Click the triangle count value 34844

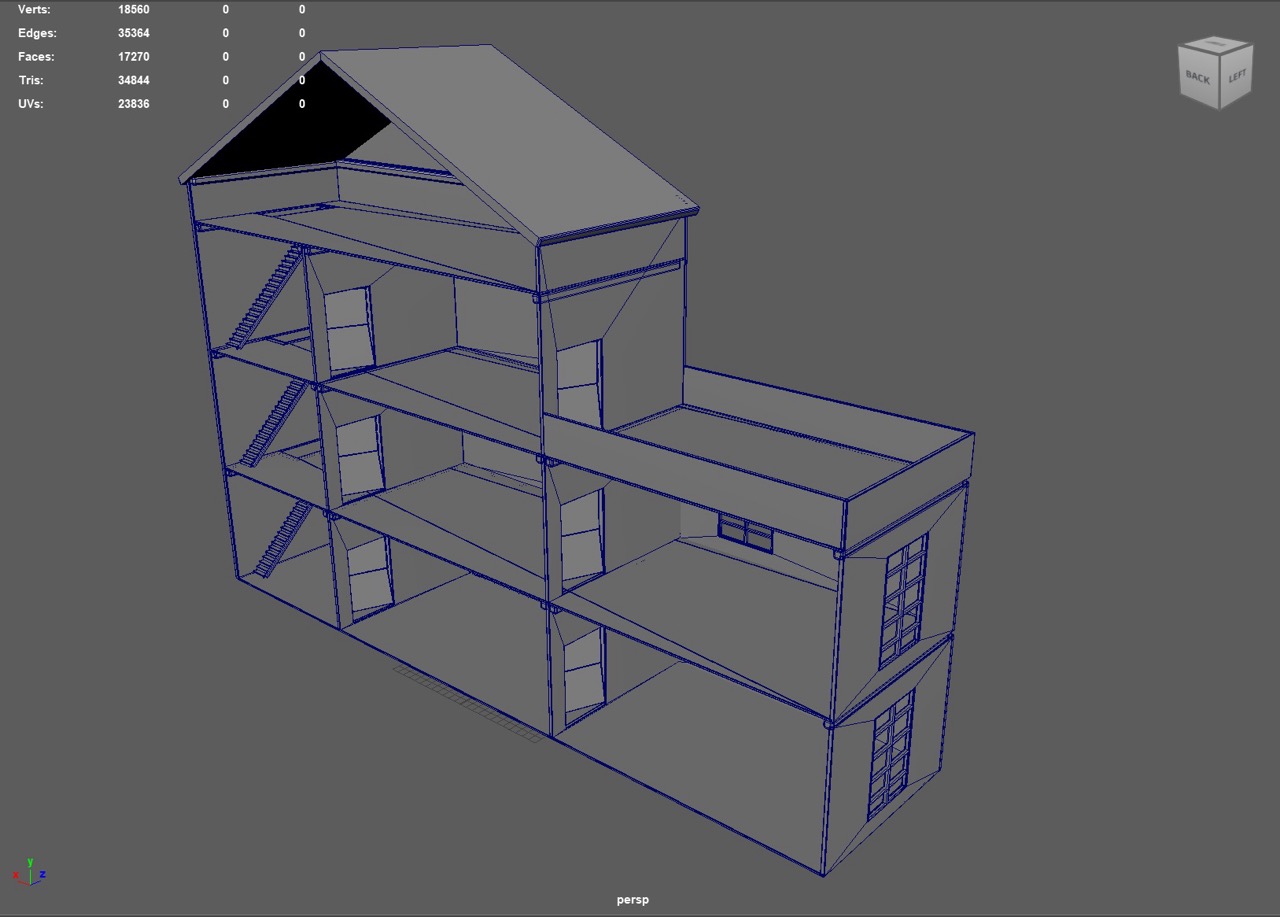tap(134, 80)
